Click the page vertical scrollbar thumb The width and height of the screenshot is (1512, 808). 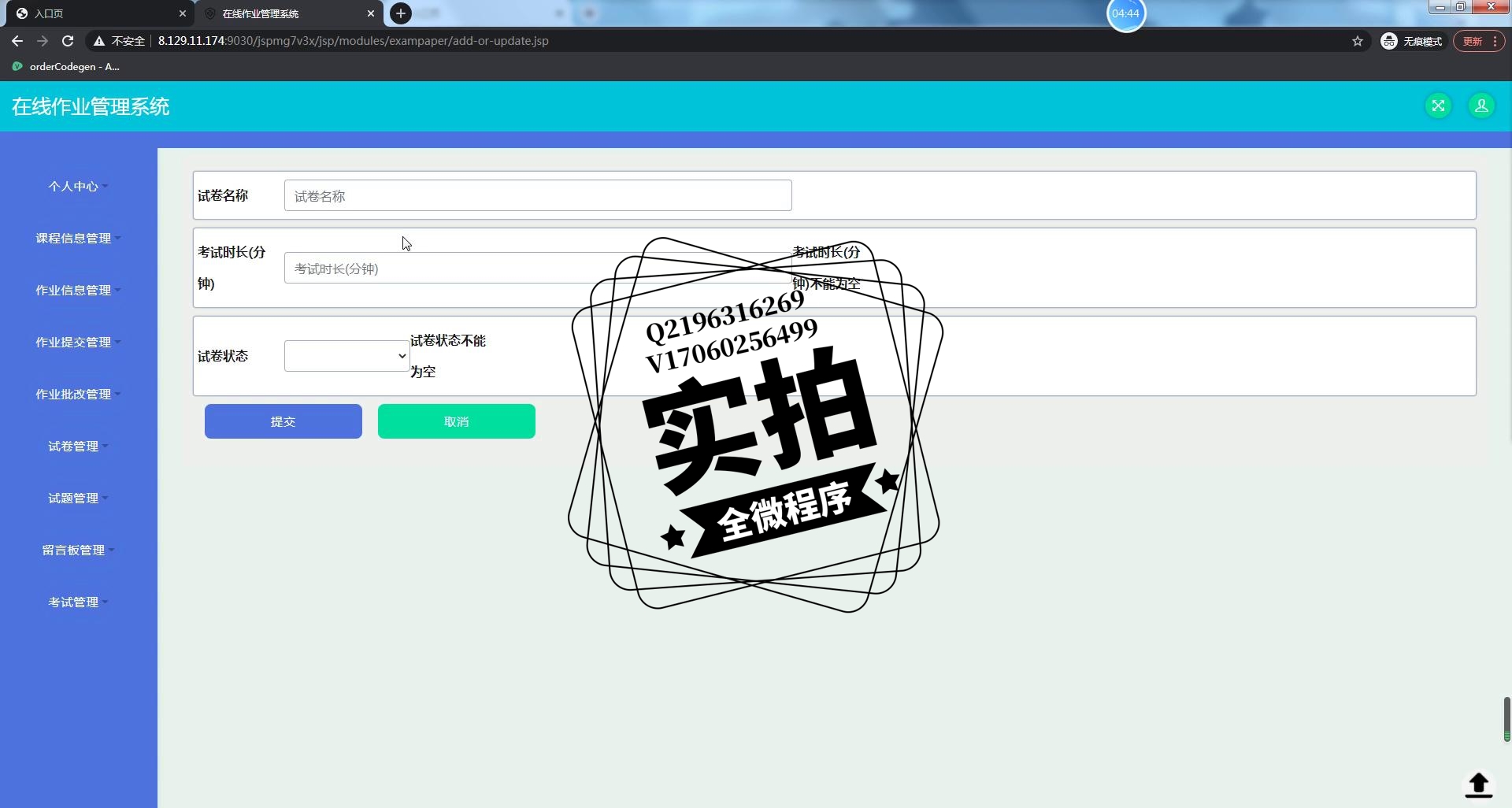pyautogui.click(x=1506, y=719)
